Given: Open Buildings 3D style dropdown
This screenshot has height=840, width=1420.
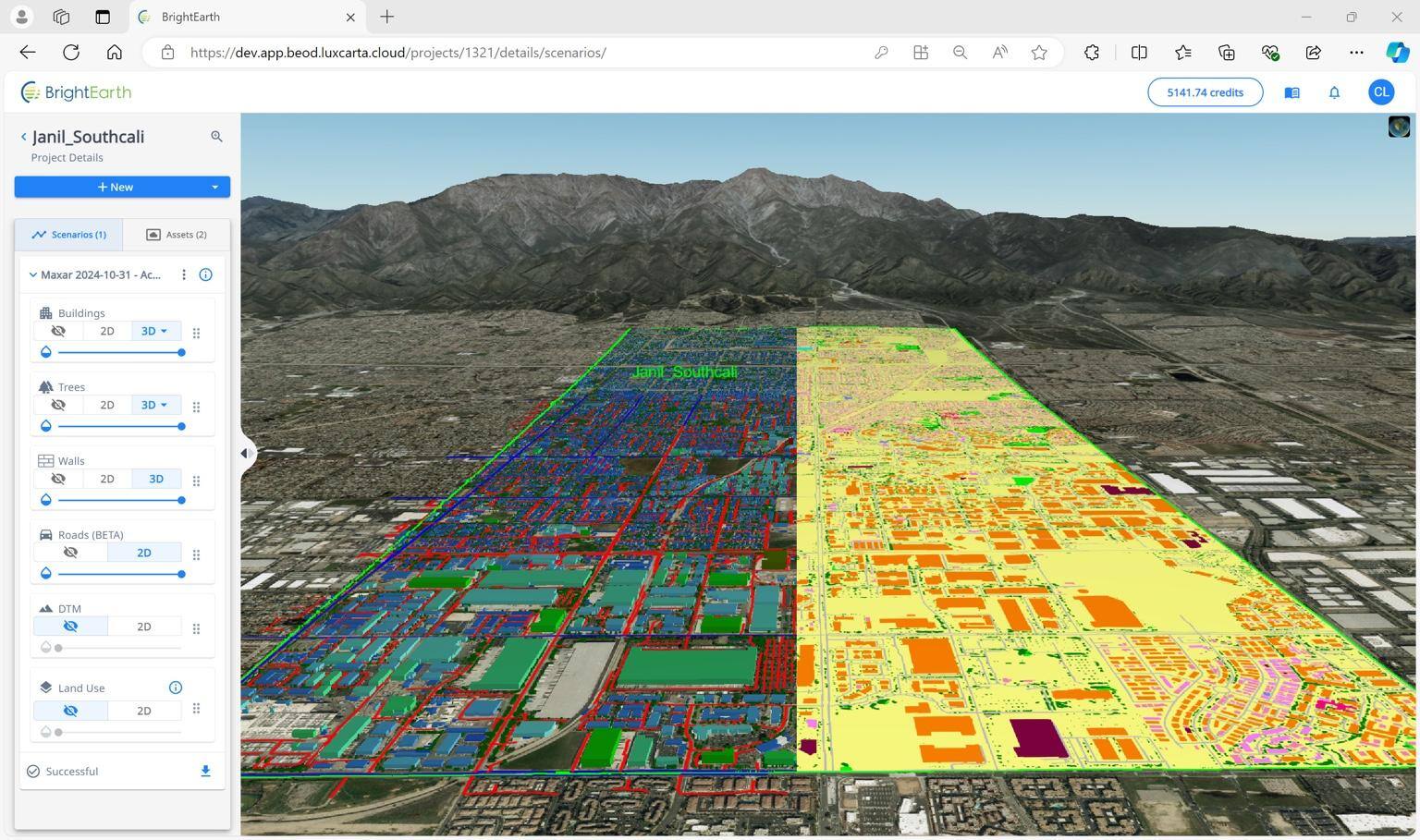Looking at the screenshot, I should click(x=156, y=331).
